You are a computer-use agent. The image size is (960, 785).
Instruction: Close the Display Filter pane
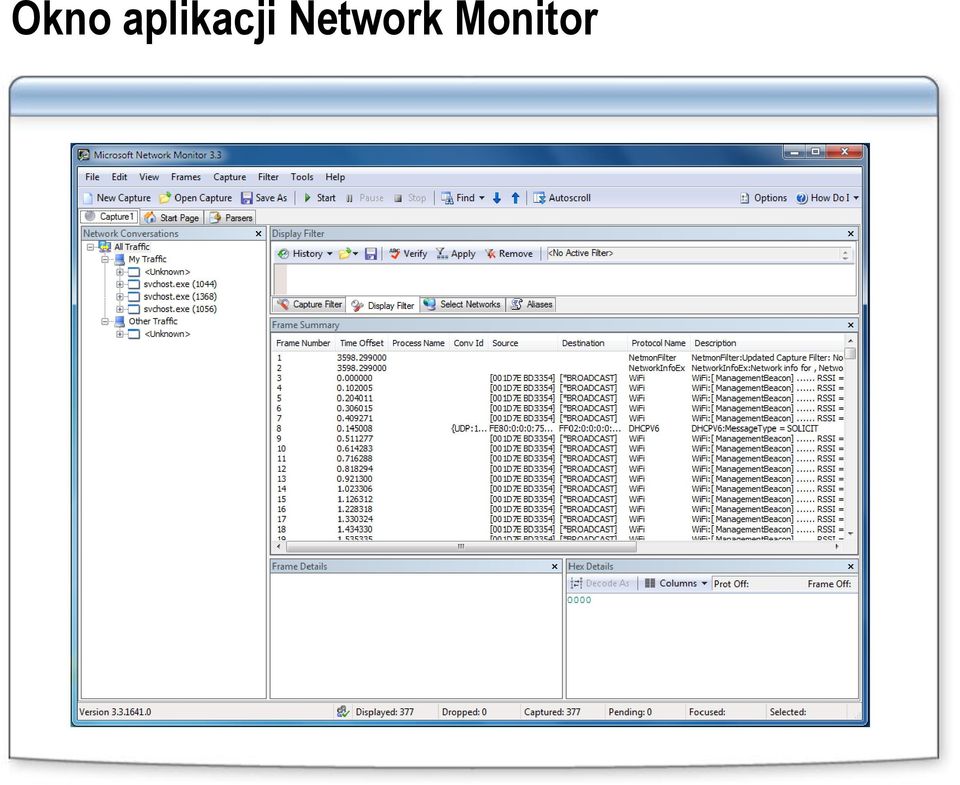click(x=850, y=234)
